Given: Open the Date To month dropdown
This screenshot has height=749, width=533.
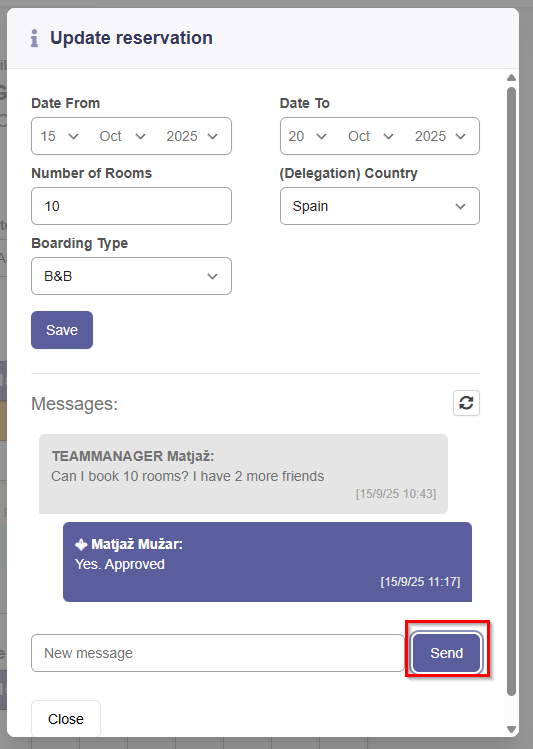Looking at the screenshot, I should pyautogui.click(x=371, y=136).
